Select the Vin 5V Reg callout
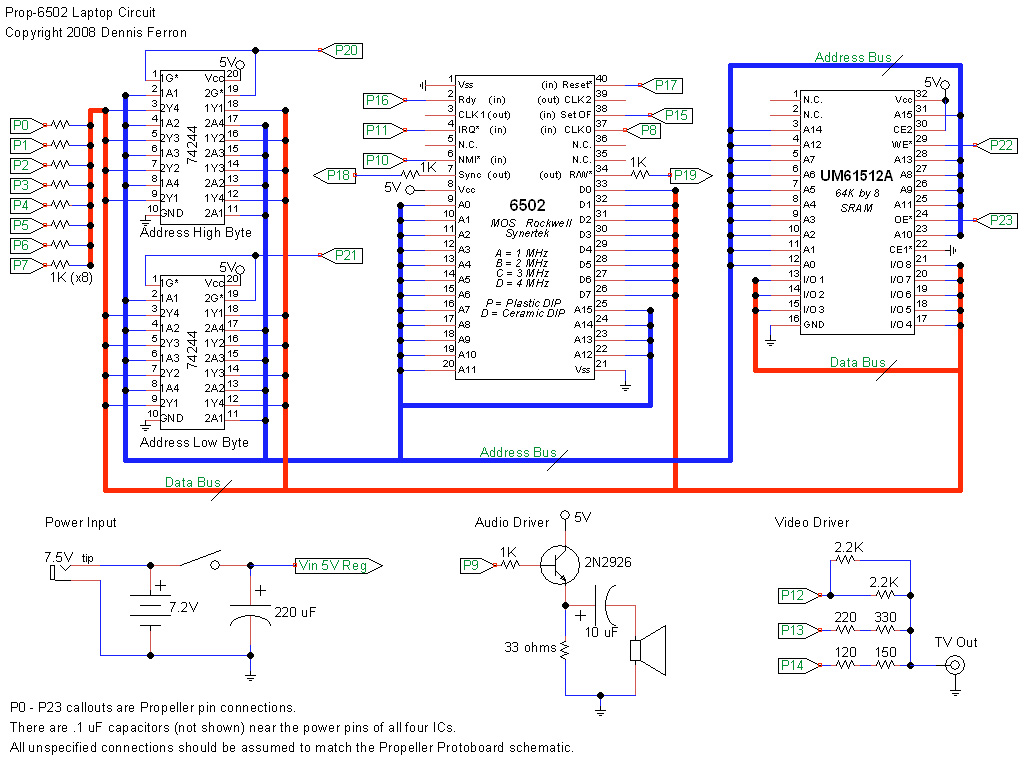This screenshot has width=1024, height=768. click(x=338, y=566)
